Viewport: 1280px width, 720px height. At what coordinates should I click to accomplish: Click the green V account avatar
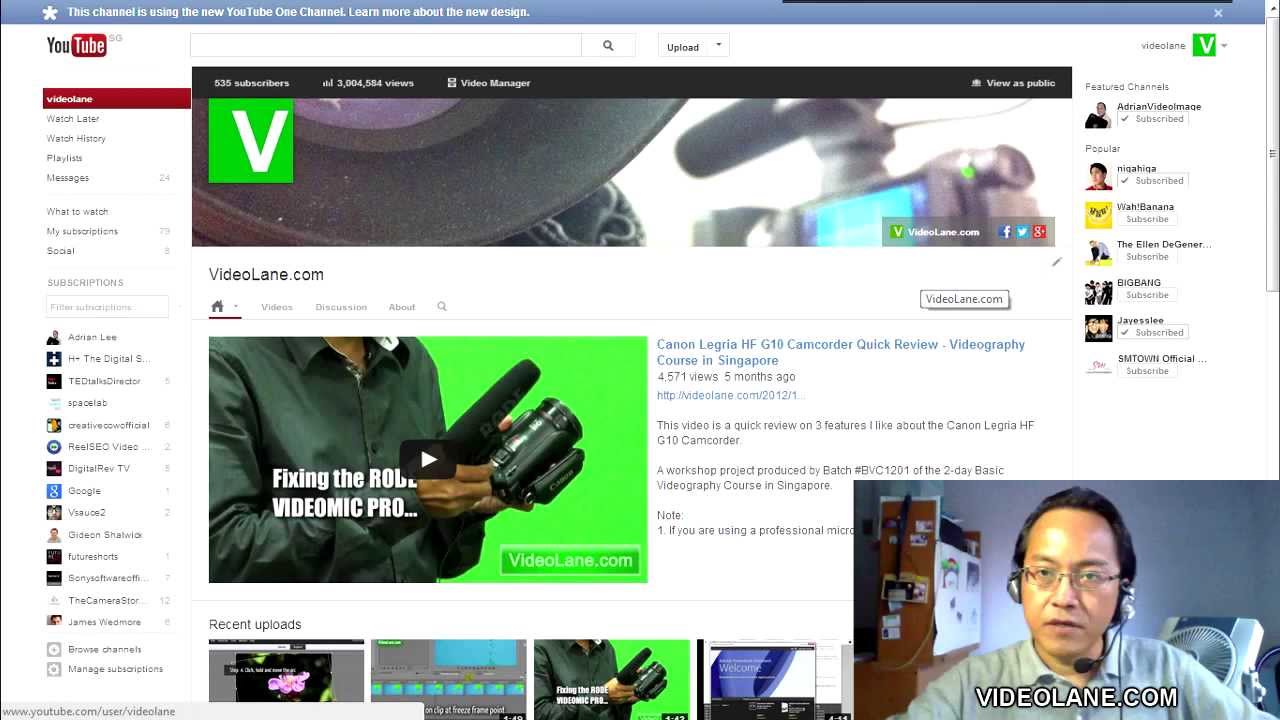tap(1204, 45)
